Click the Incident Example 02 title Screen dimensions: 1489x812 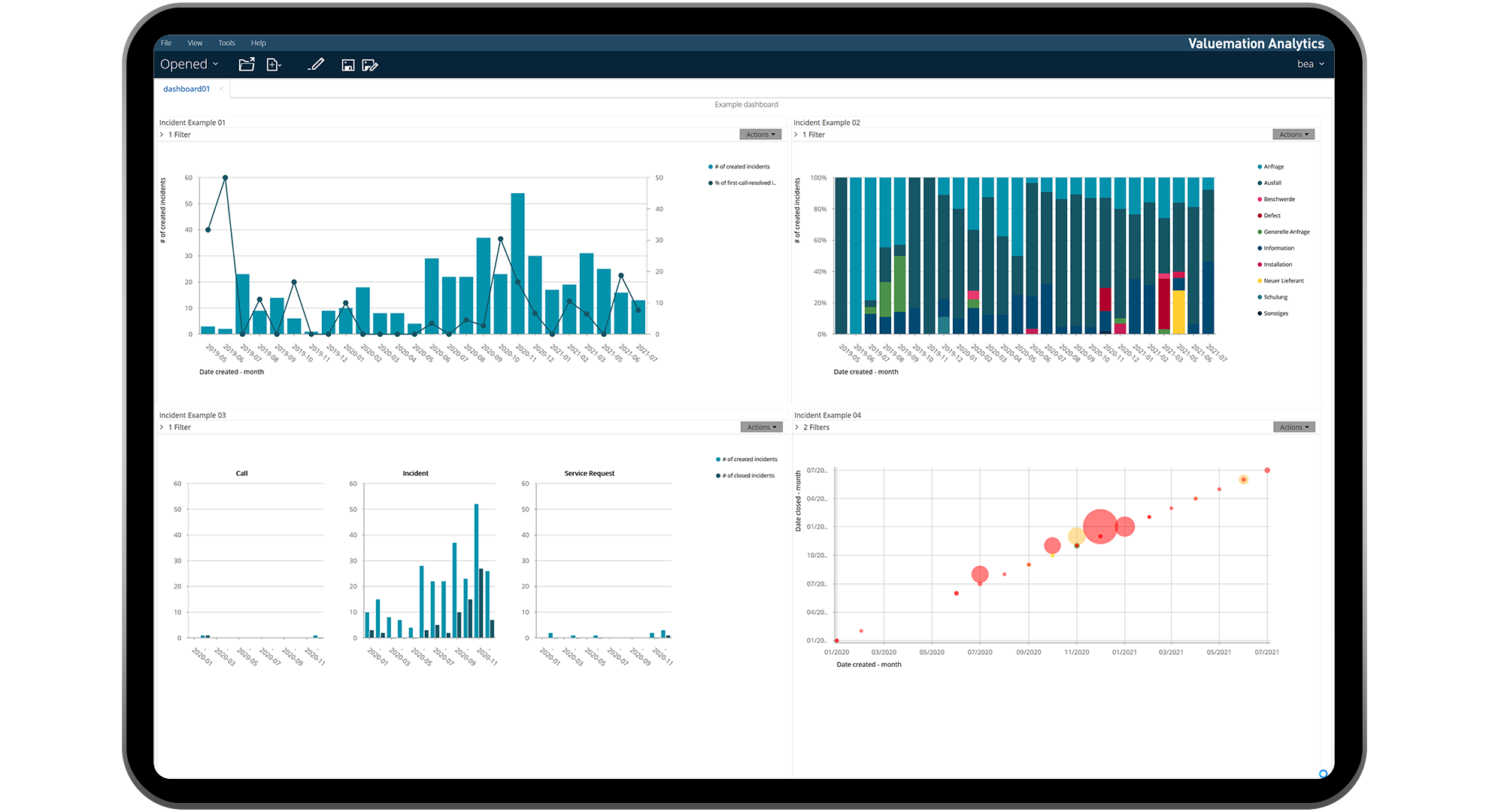click(826, 123)
